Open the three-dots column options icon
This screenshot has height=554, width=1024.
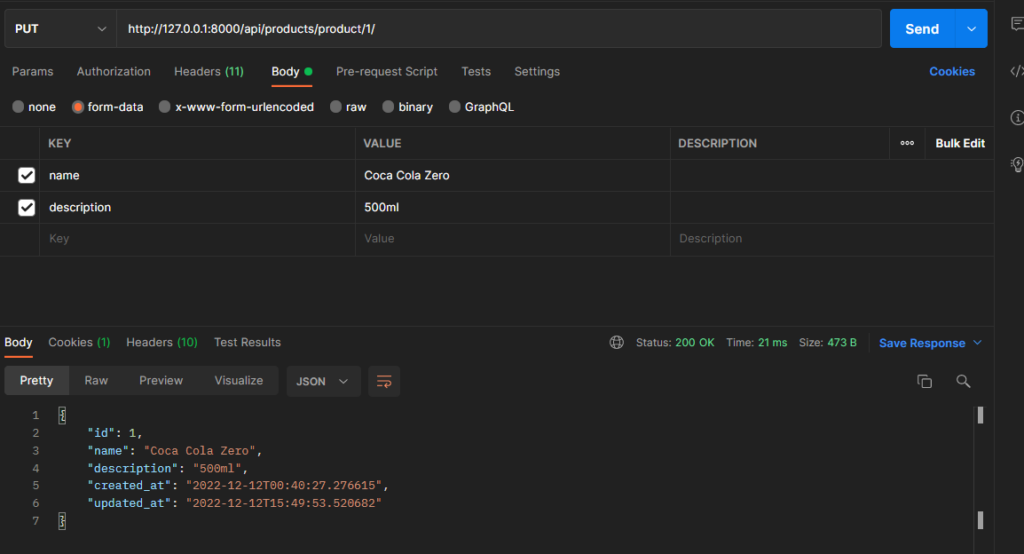point(907,143)
